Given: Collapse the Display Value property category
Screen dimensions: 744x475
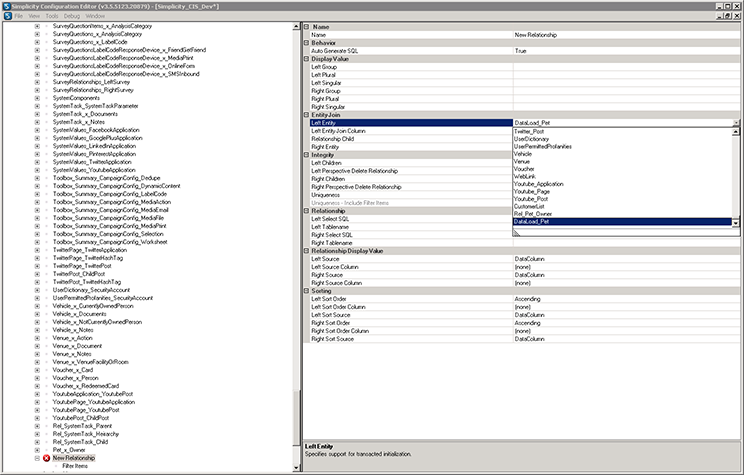Looking at the screenshot, I should (307, 59).
